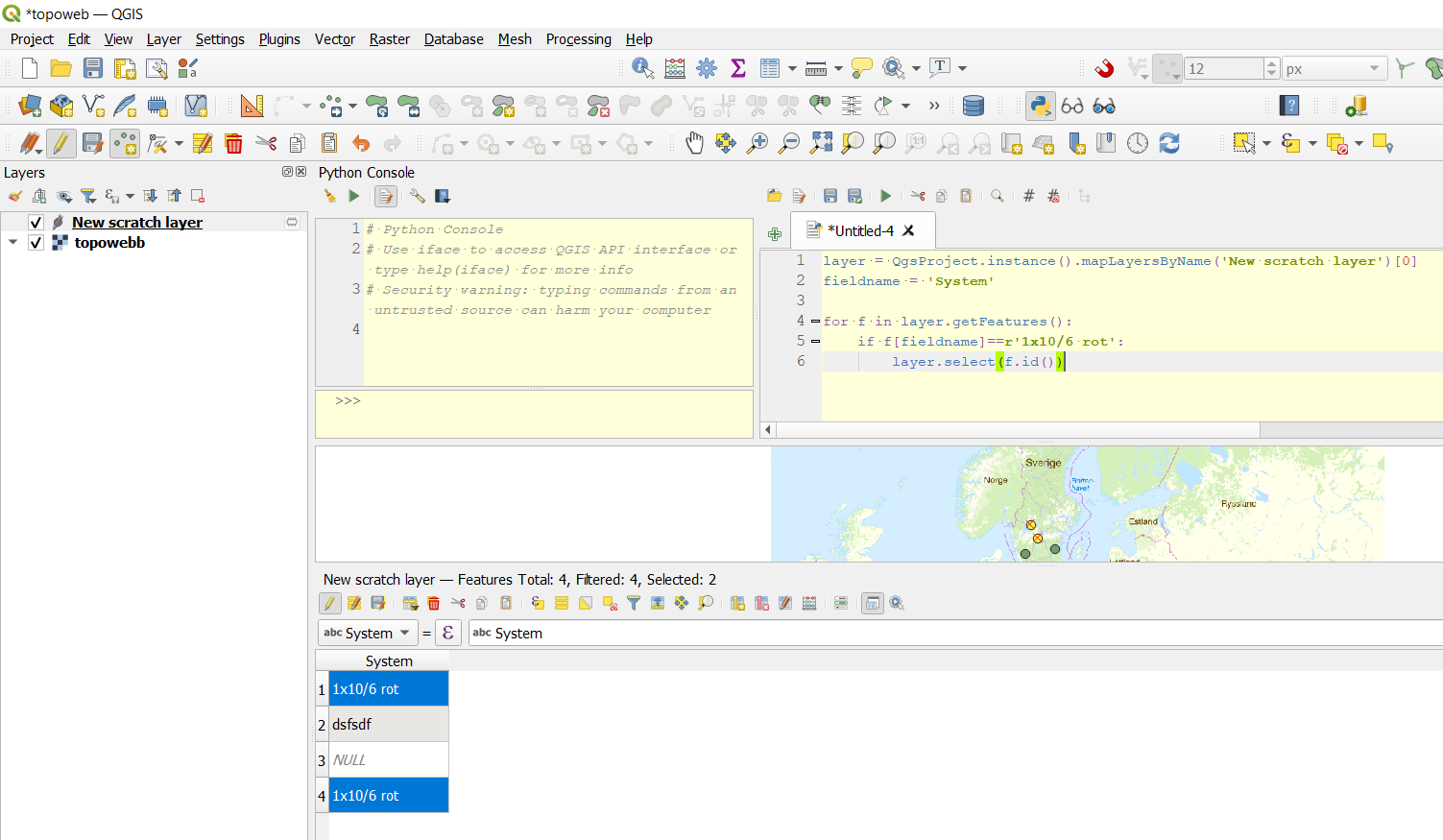Click the Zoom Out magnifier tool

pyautogui.click(x=789, y=143)
